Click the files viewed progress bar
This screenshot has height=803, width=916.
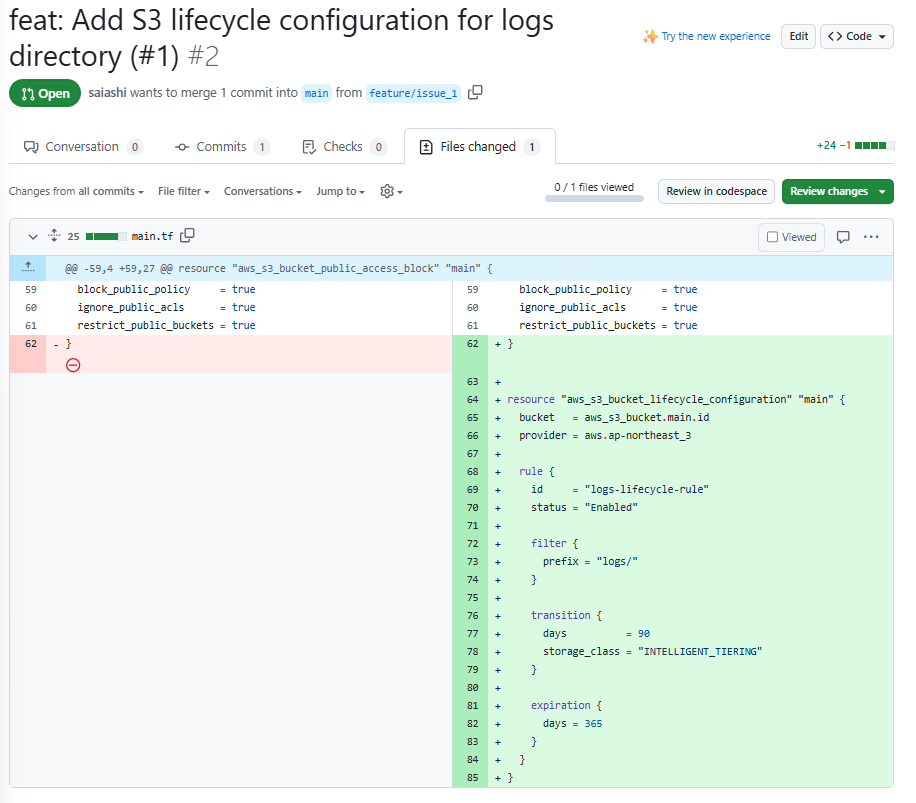pyautogui.click(x=594, y=199)
